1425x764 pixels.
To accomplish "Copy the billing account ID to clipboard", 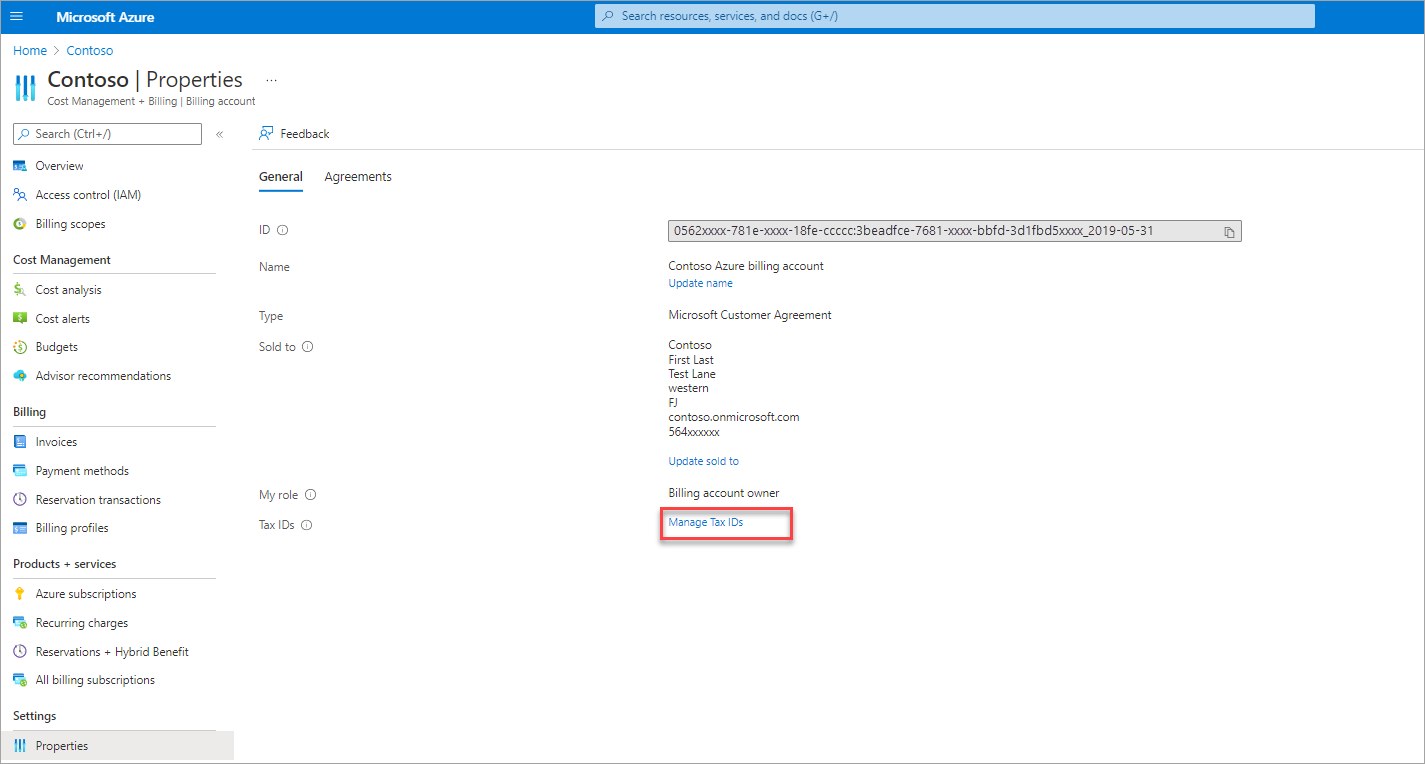I will (1229, 232).
